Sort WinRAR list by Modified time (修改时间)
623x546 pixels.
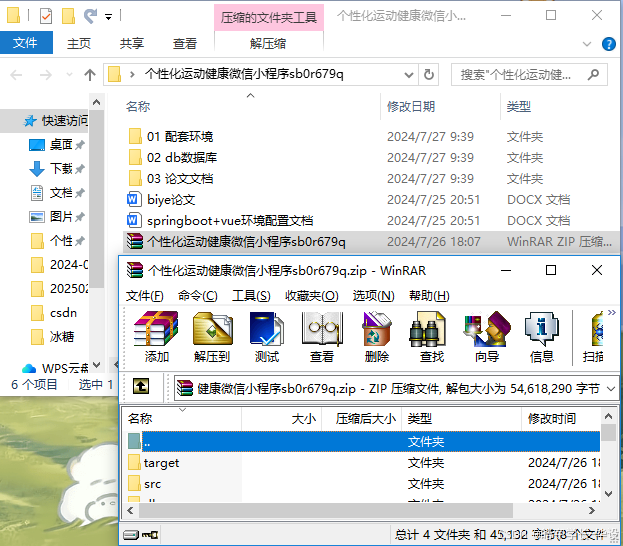pos(552,418)
